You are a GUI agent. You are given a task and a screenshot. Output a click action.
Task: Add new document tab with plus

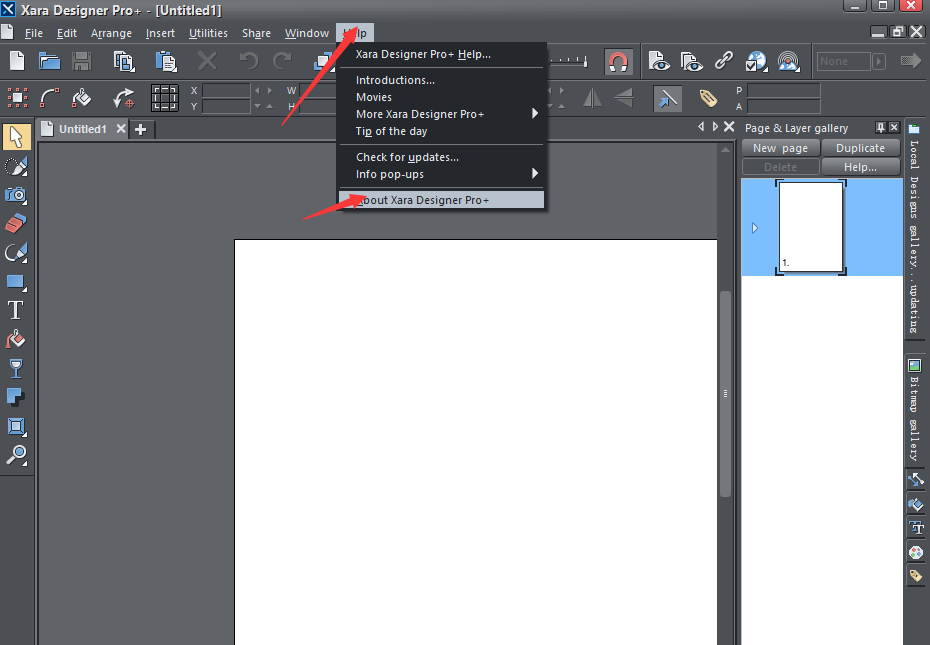141,129
